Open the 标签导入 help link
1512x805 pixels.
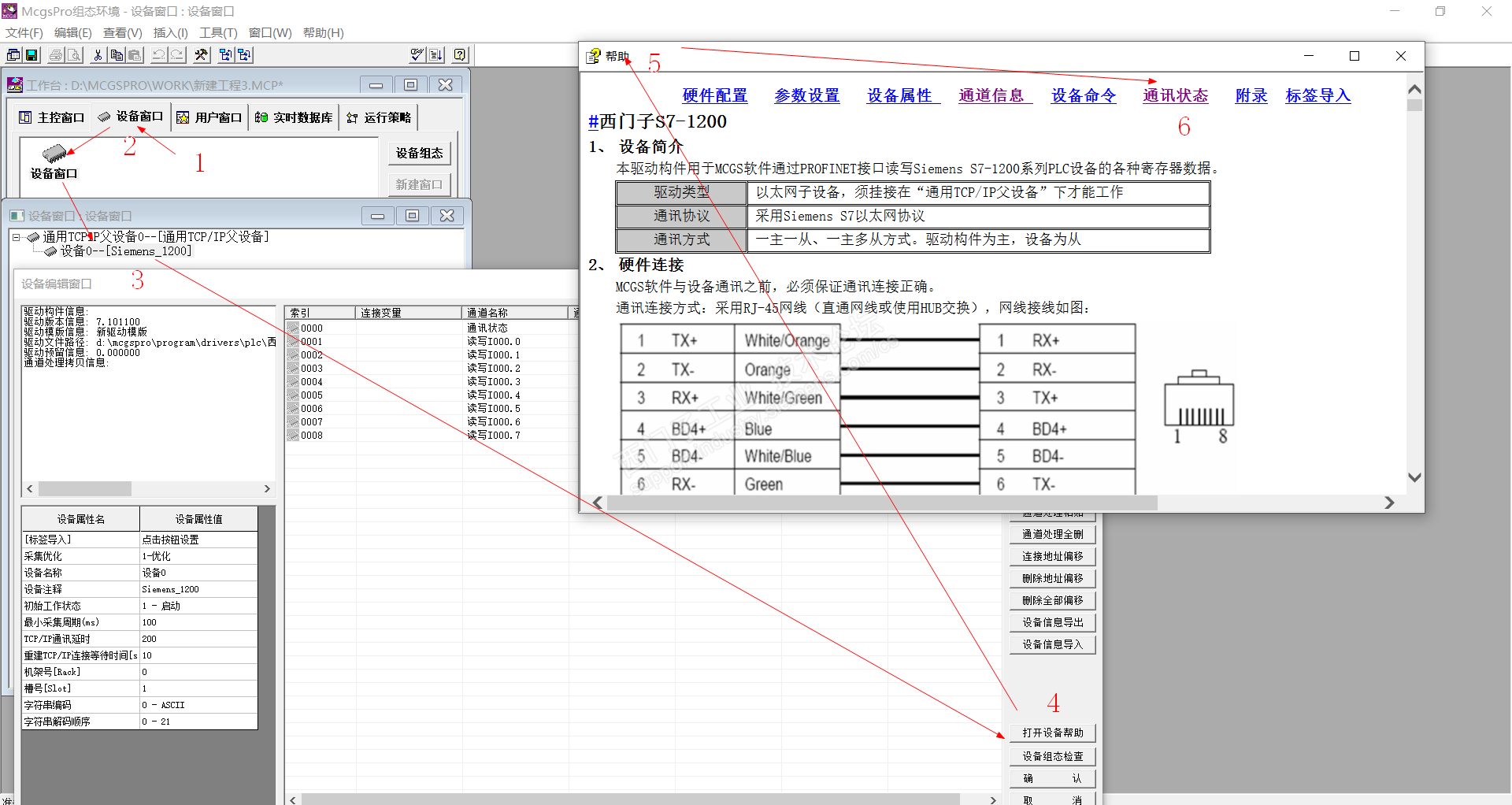[x=1318, y=95]
